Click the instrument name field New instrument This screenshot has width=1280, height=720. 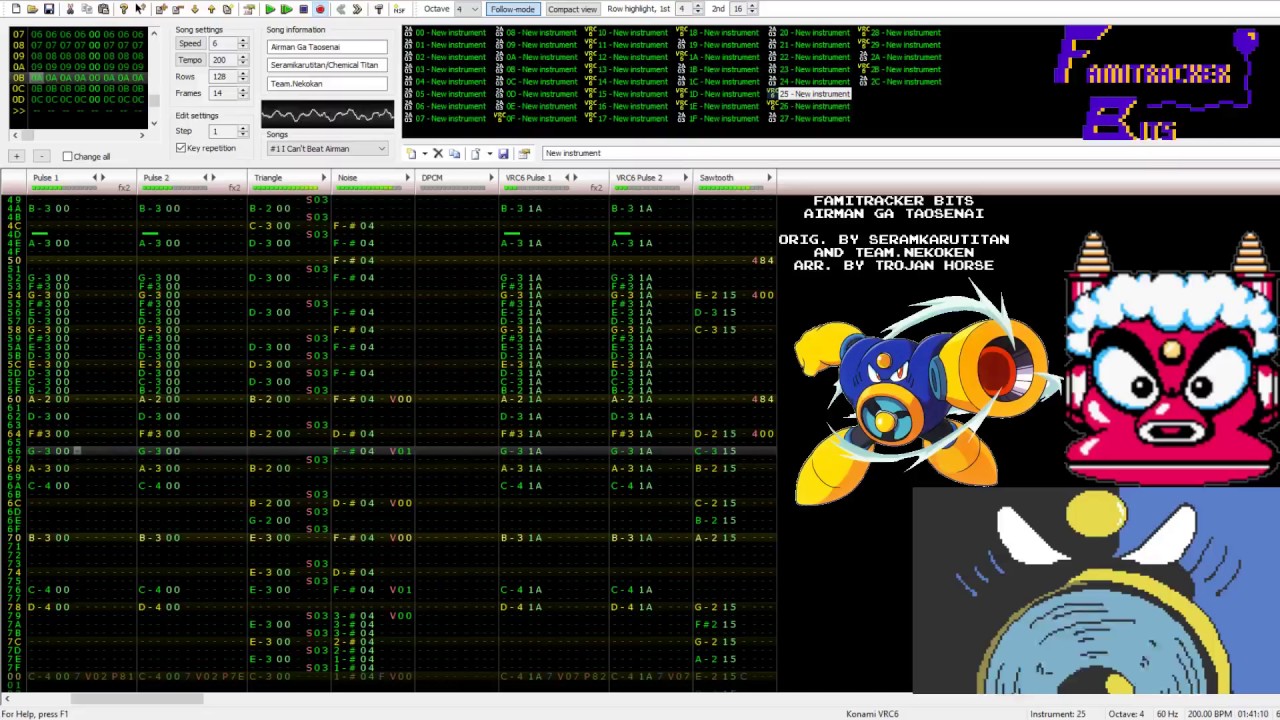click(910, 153)
